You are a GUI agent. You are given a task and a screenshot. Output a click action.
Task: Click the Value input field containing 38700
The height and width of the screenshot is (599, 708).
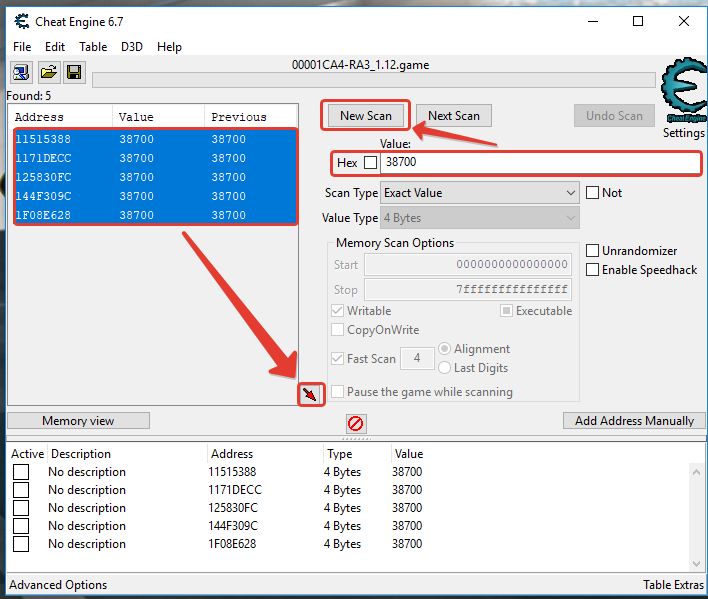point(540,162)
